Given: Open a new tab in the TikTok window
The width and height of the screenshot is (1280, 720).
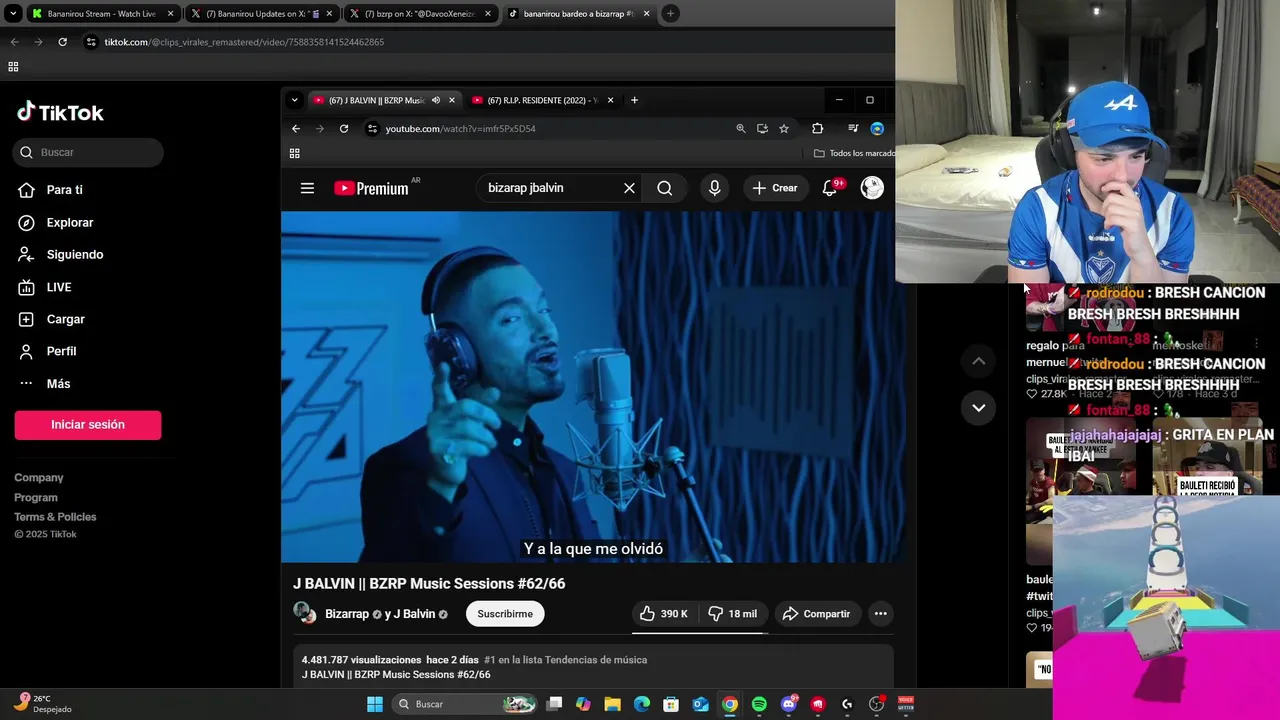Looking at the screenshot, I should (x=670, y=14).
